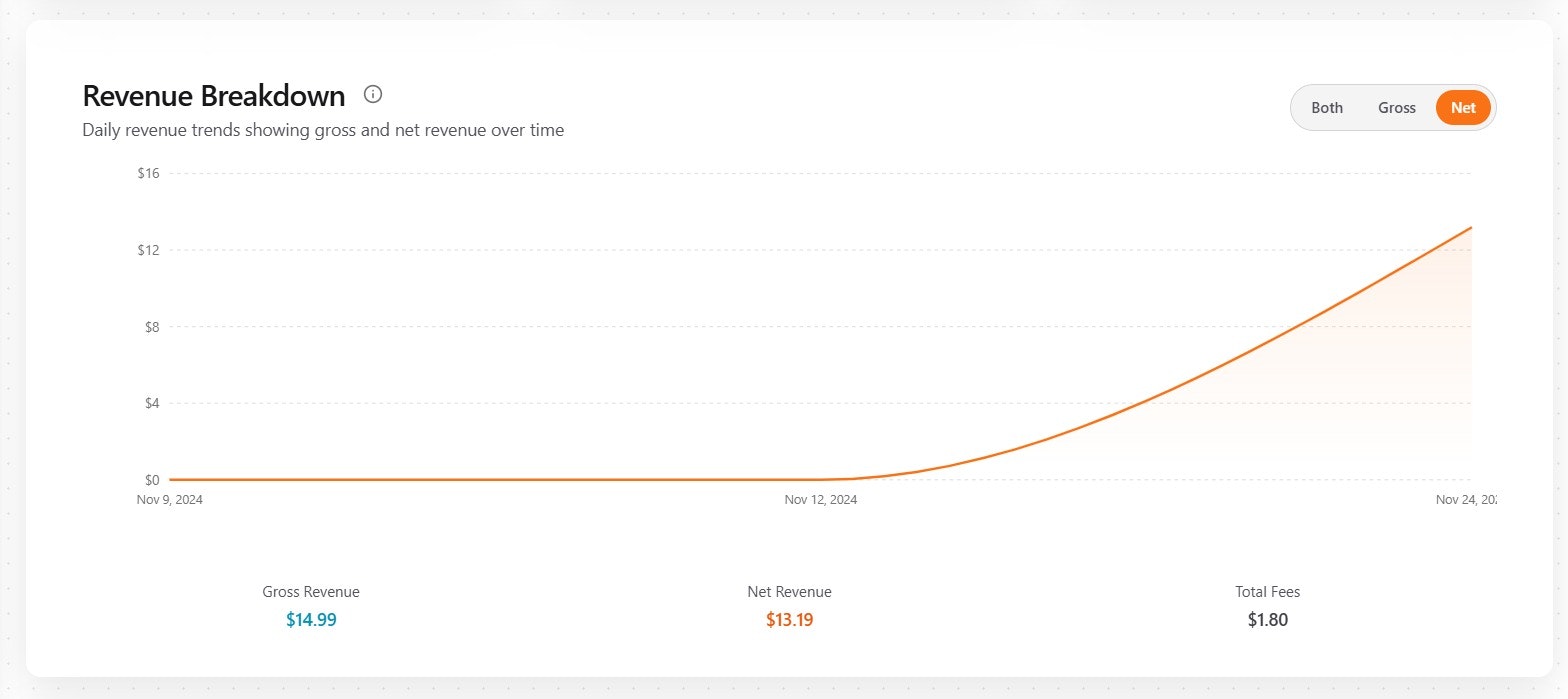Viewport: 1568px width, 699px height.
Task: Click the Total Fees label text
Action: coord(1267,592)
